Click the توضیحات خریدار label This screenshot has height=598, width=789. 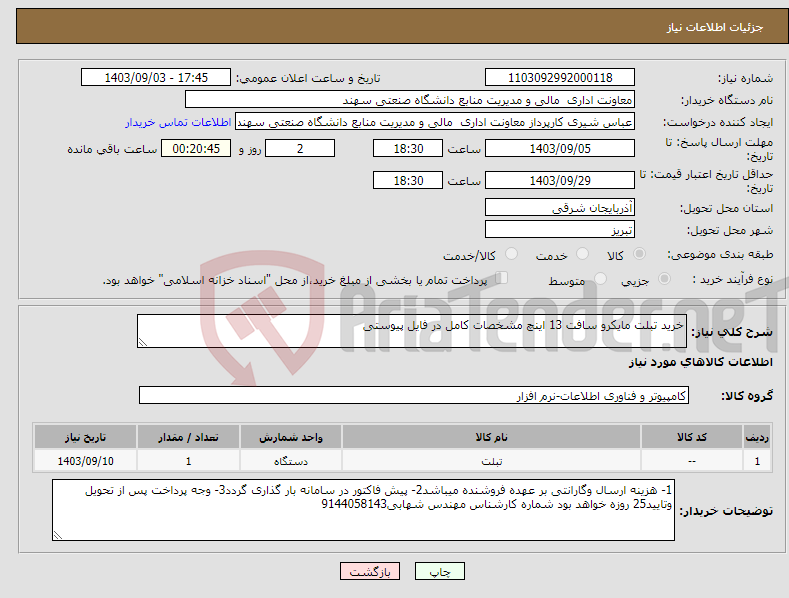click(x=726, y=511)
